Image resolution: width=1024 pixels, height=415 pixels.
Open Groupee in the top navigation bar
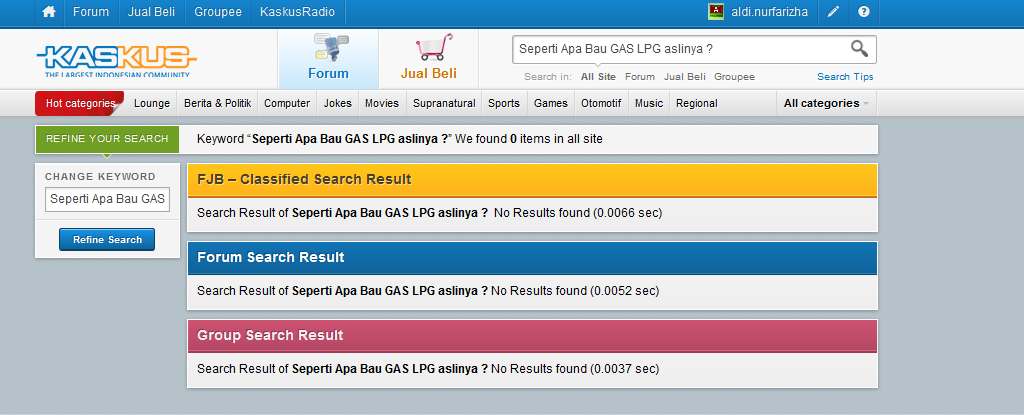coord(218,12)
